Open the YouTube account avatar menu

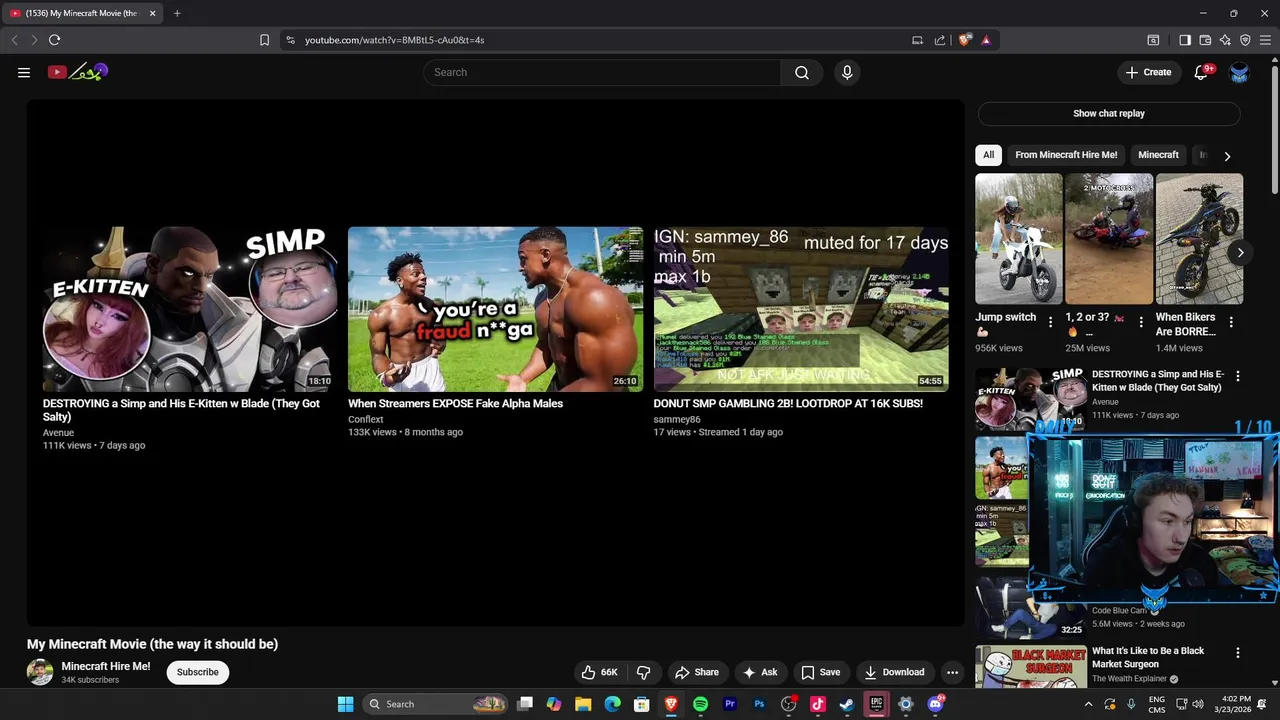pos(1239,72)
